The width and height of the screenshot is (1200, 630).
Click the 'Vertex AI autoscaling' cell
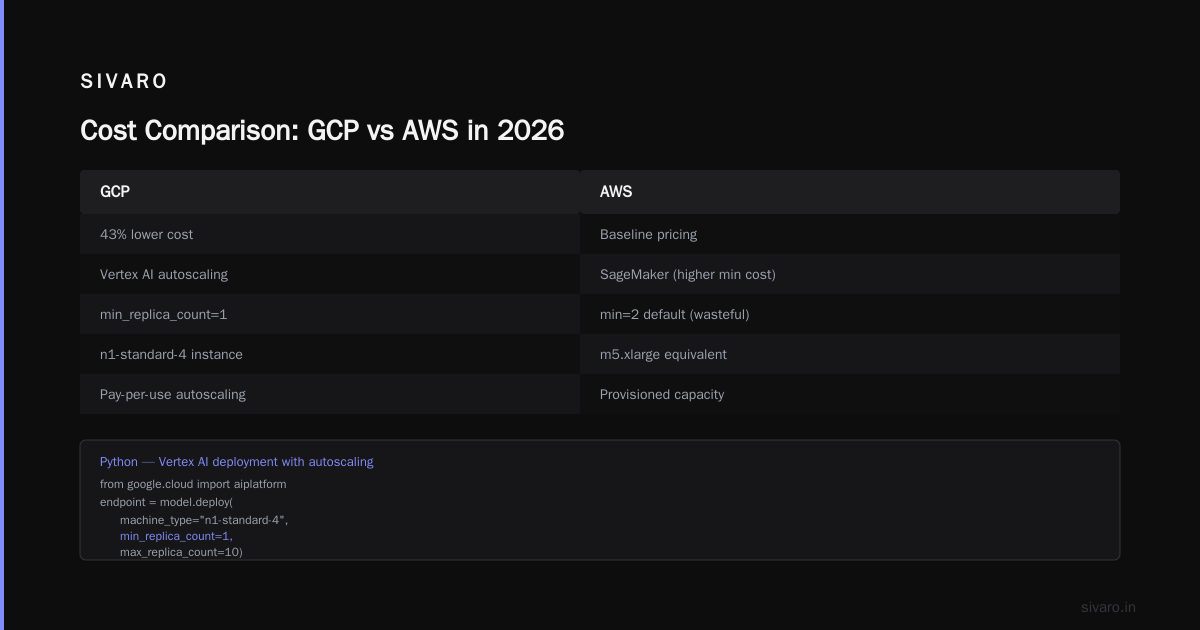pos(330,274)
